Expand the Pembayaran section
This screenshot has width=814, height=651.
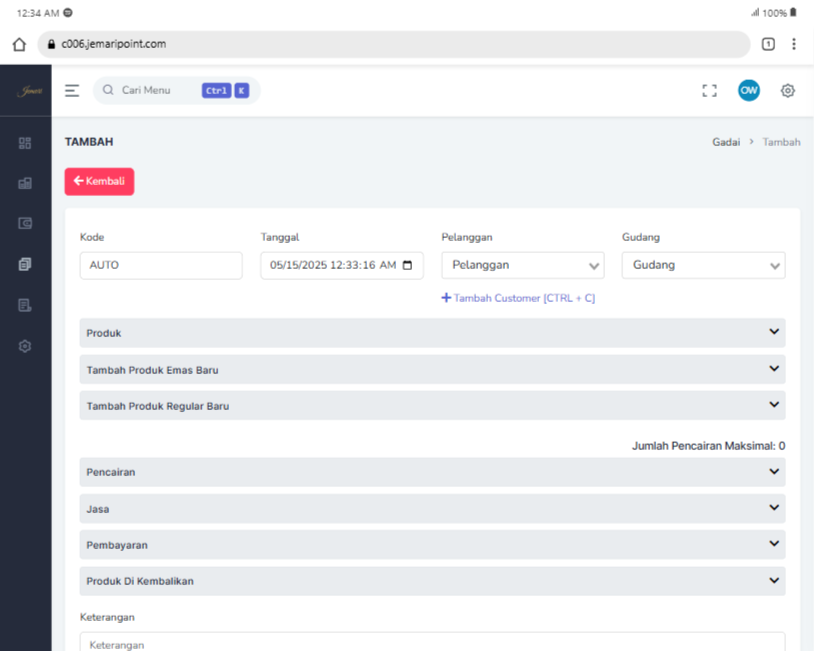coord(432,545)
